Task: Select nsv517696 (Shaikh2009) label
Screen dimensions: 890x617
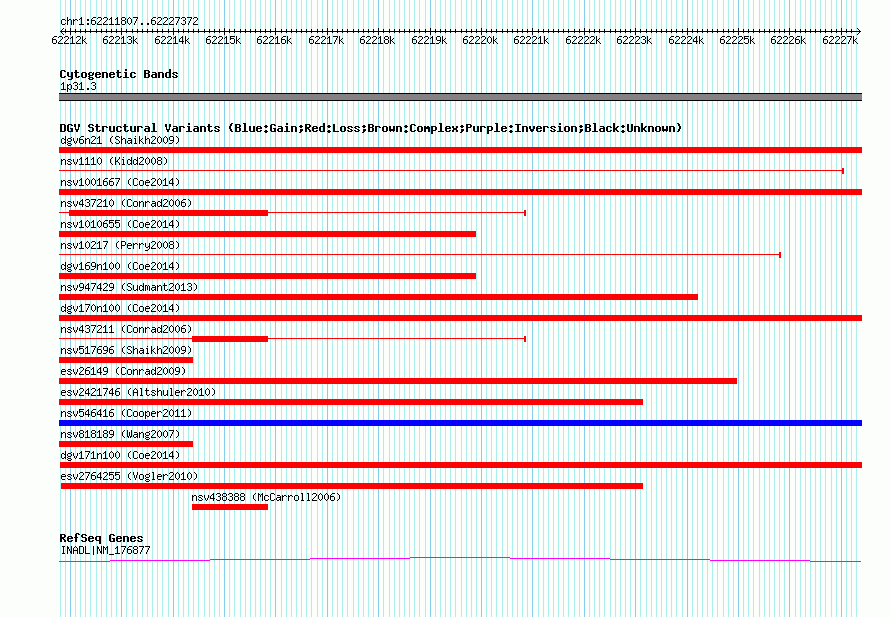Action: click(126, 350)
